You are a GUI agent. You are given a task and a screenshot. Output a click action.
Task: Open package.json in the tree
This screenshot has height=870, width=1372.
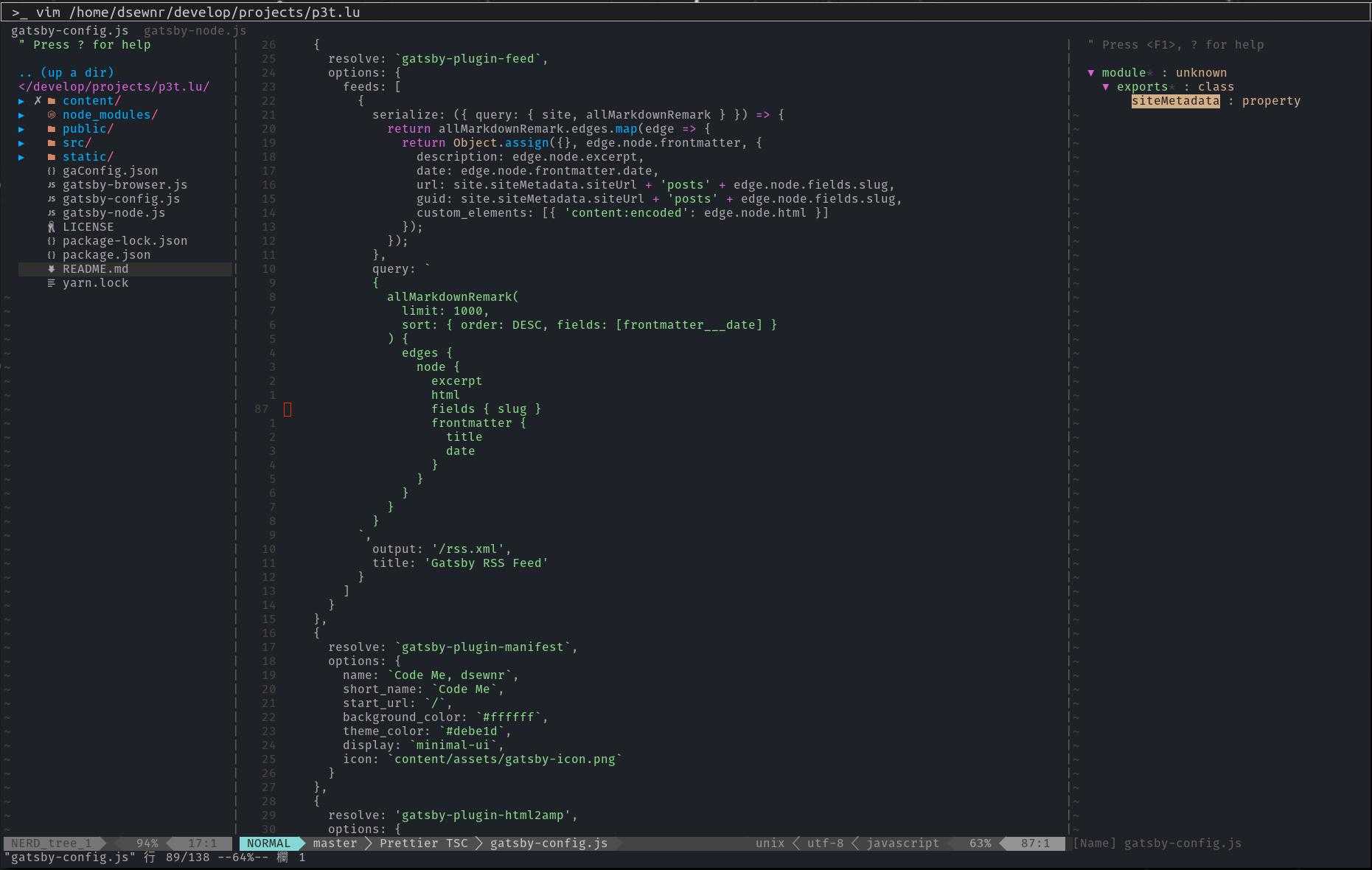pyautogui.click(x=106, y=255)
